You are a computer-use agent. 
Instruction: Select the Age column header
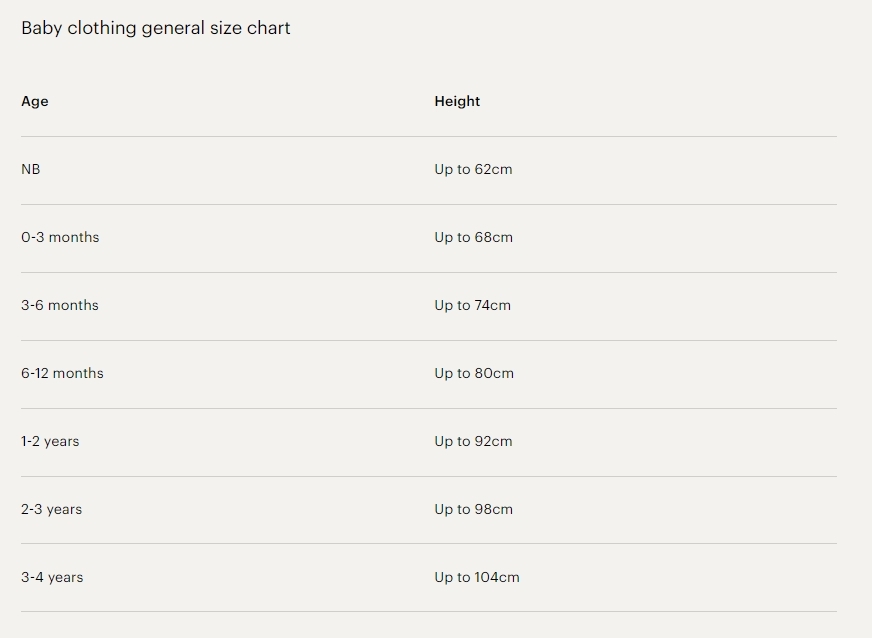pyautogui.click(x=35, y=101)
